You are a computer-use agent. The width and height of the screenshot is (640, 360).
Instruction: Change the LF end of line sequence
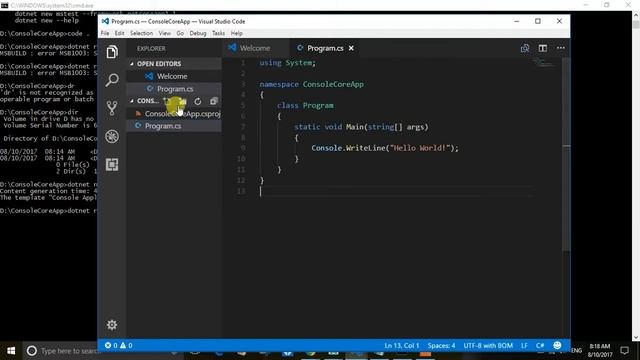click(x=524, y=345)
